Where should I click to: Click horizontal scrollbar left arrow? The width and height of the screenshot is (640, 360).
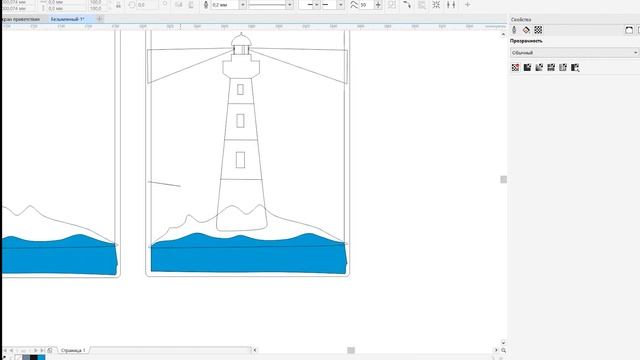click(x=255, y=350)
